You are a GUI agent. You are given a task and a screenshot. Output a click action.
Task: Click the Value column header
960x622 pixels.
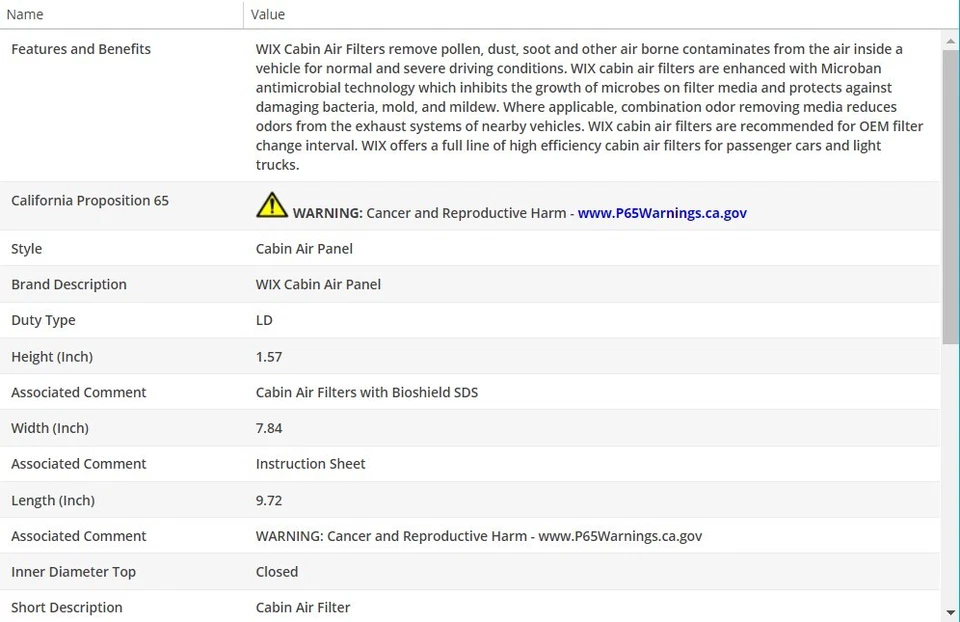[x=600, y=14]
